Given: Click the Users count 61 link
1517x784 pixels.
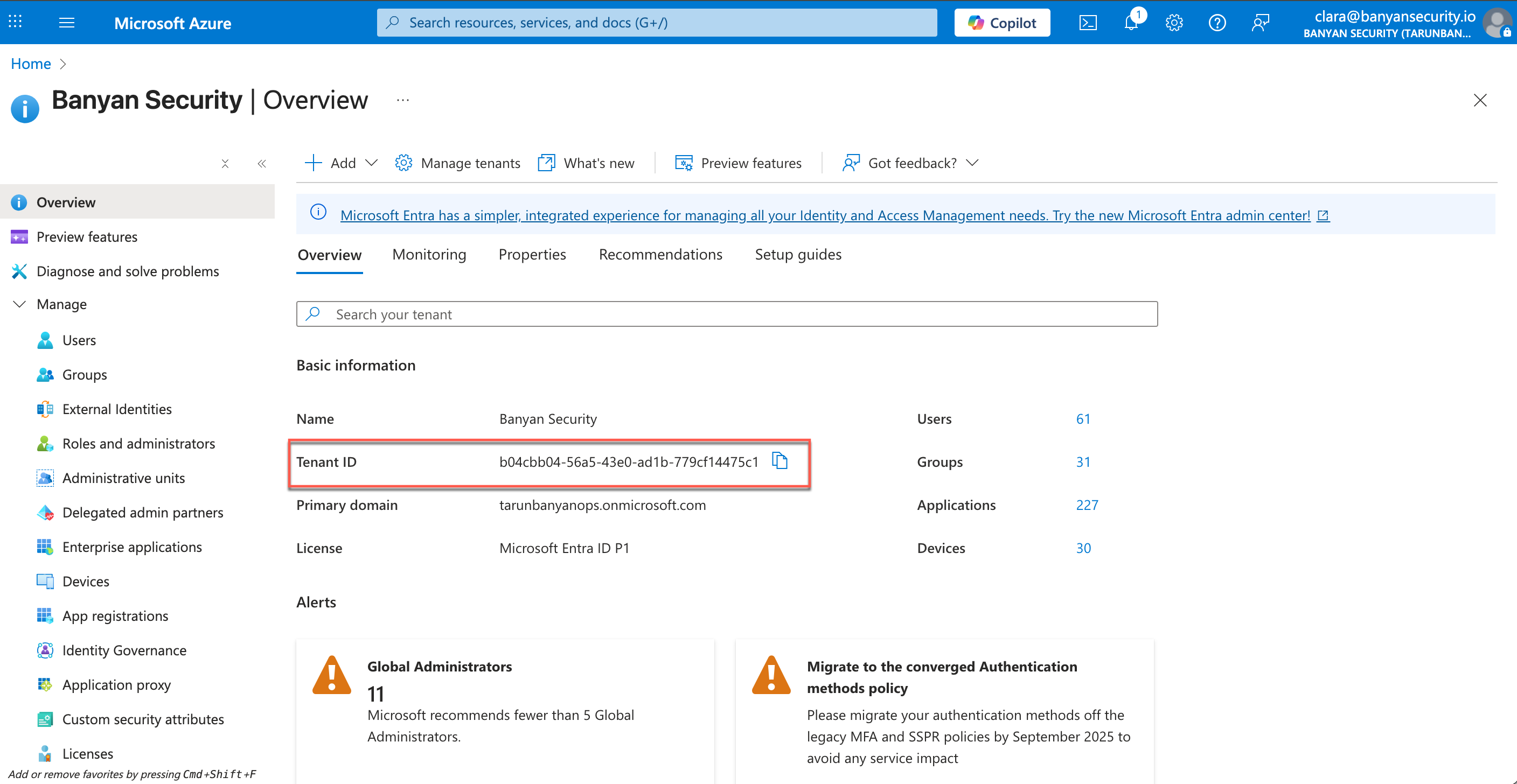Looking at the screenshot, I should coord(1082,418).
